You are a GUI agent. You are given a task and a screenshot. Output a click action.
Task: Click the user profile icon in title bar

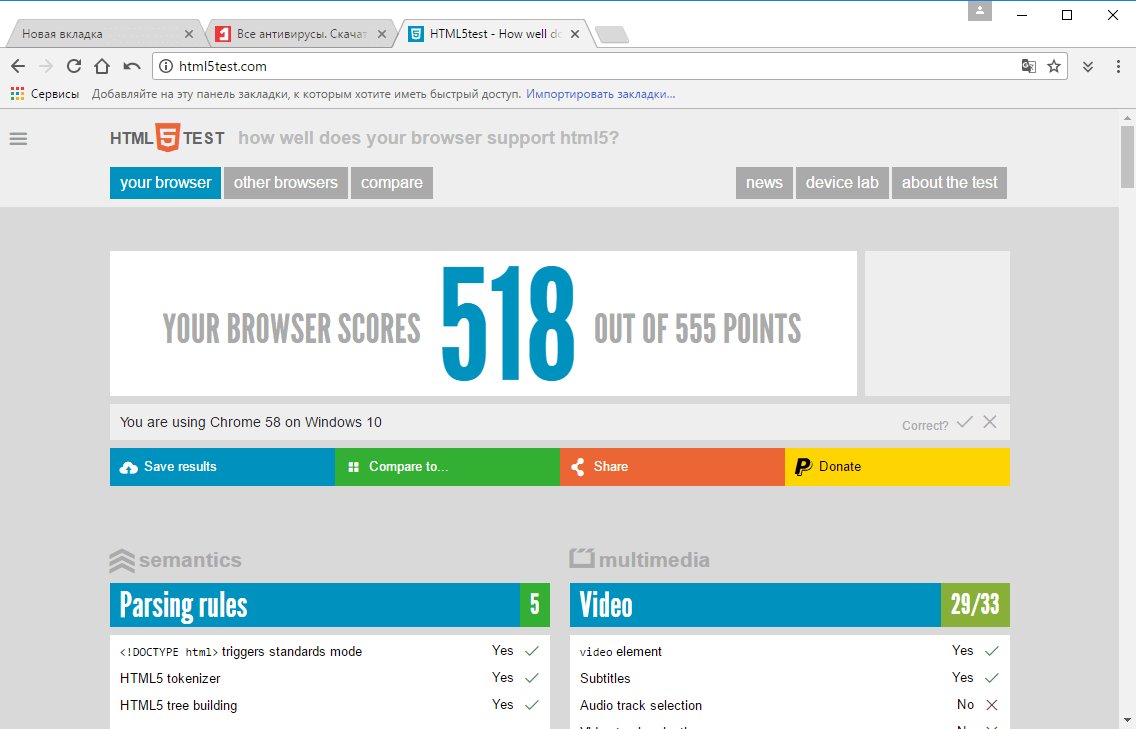[980, 11]
